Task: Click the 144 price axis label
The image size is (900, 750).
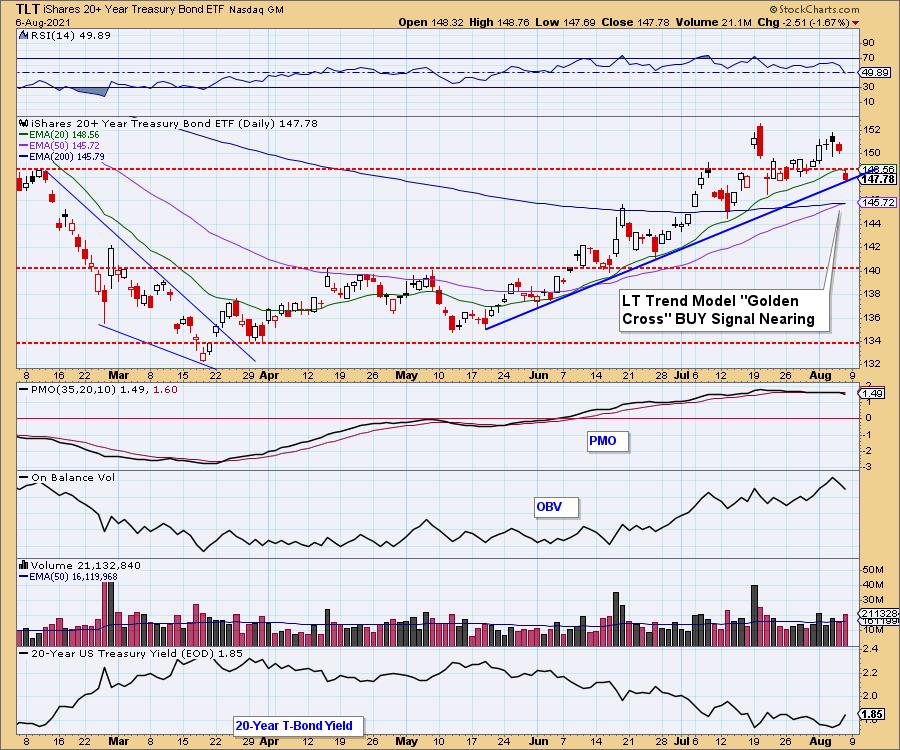Action: (871, 223)
